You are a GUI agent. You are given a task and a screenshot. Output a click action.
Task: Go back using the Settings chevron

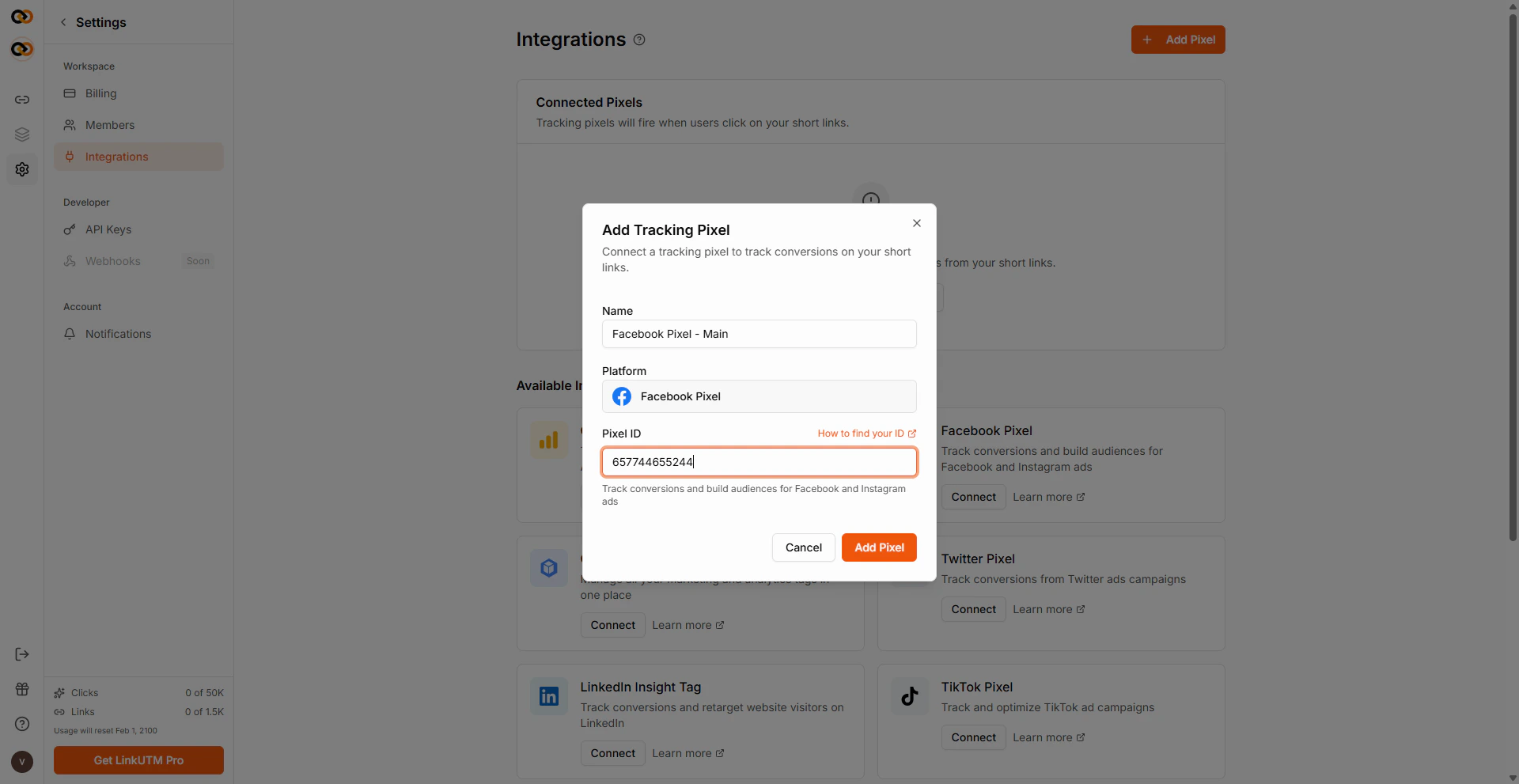click(x=63, y=22)
